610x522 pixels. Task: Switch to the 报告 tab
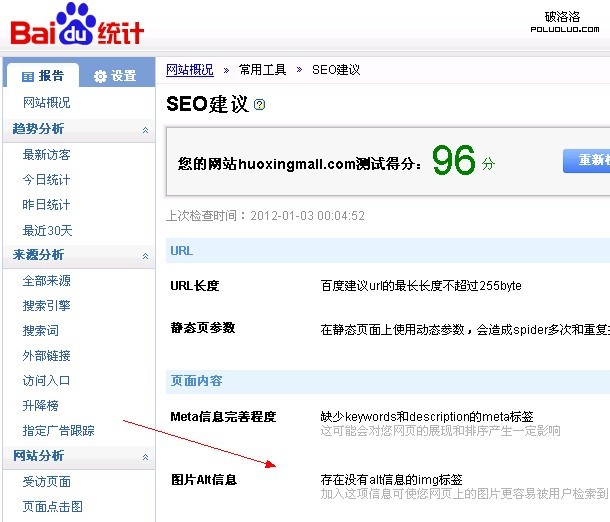tap(43, 75)
